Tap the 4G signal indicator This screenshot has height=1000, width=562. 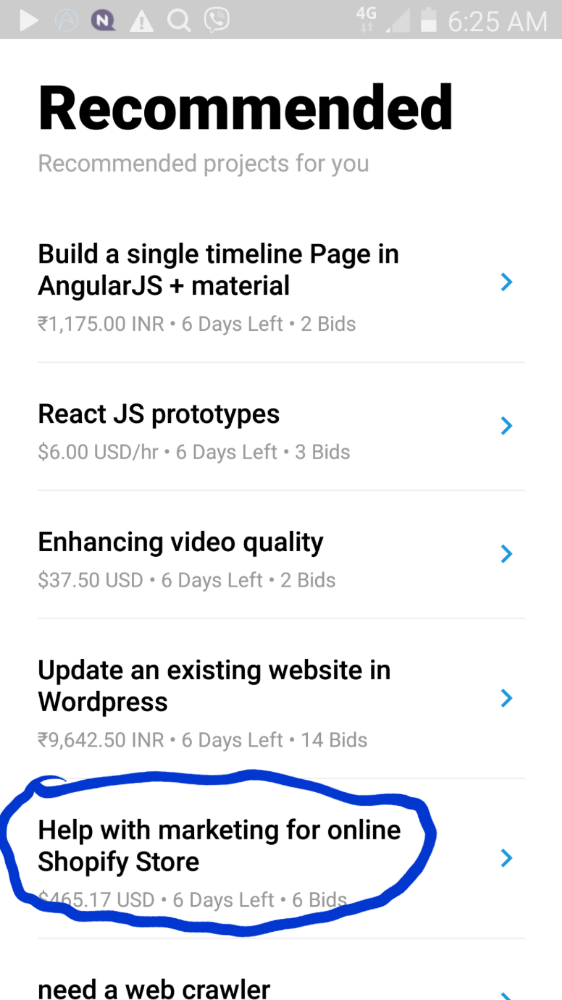(367, 20)
